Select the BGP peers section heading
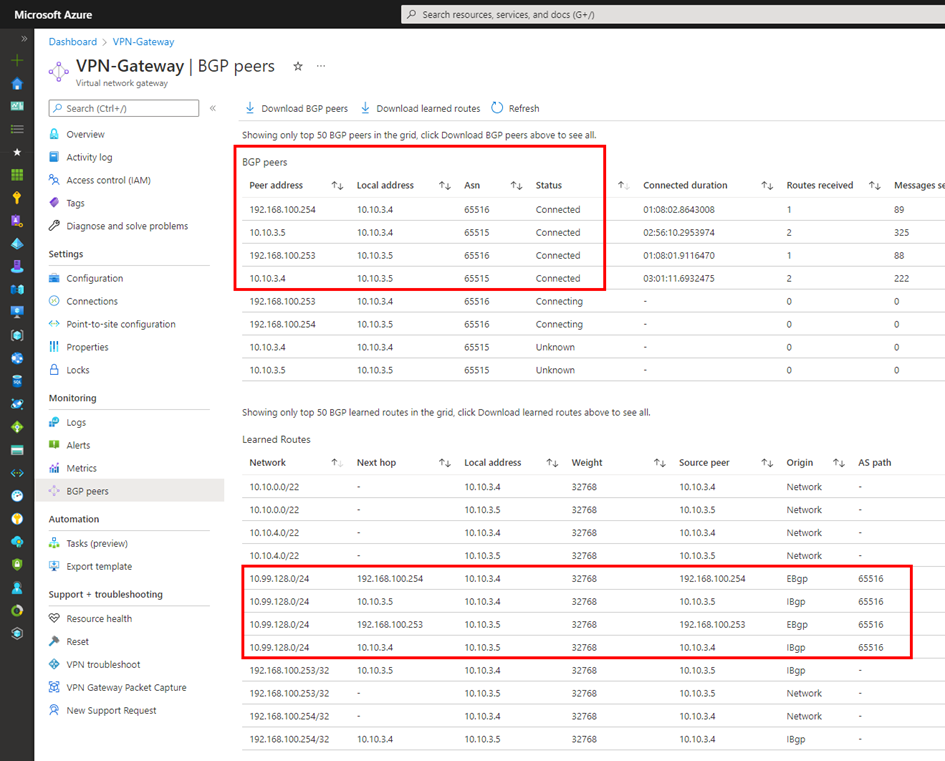 pyautogui.click(x=265, y=162)
